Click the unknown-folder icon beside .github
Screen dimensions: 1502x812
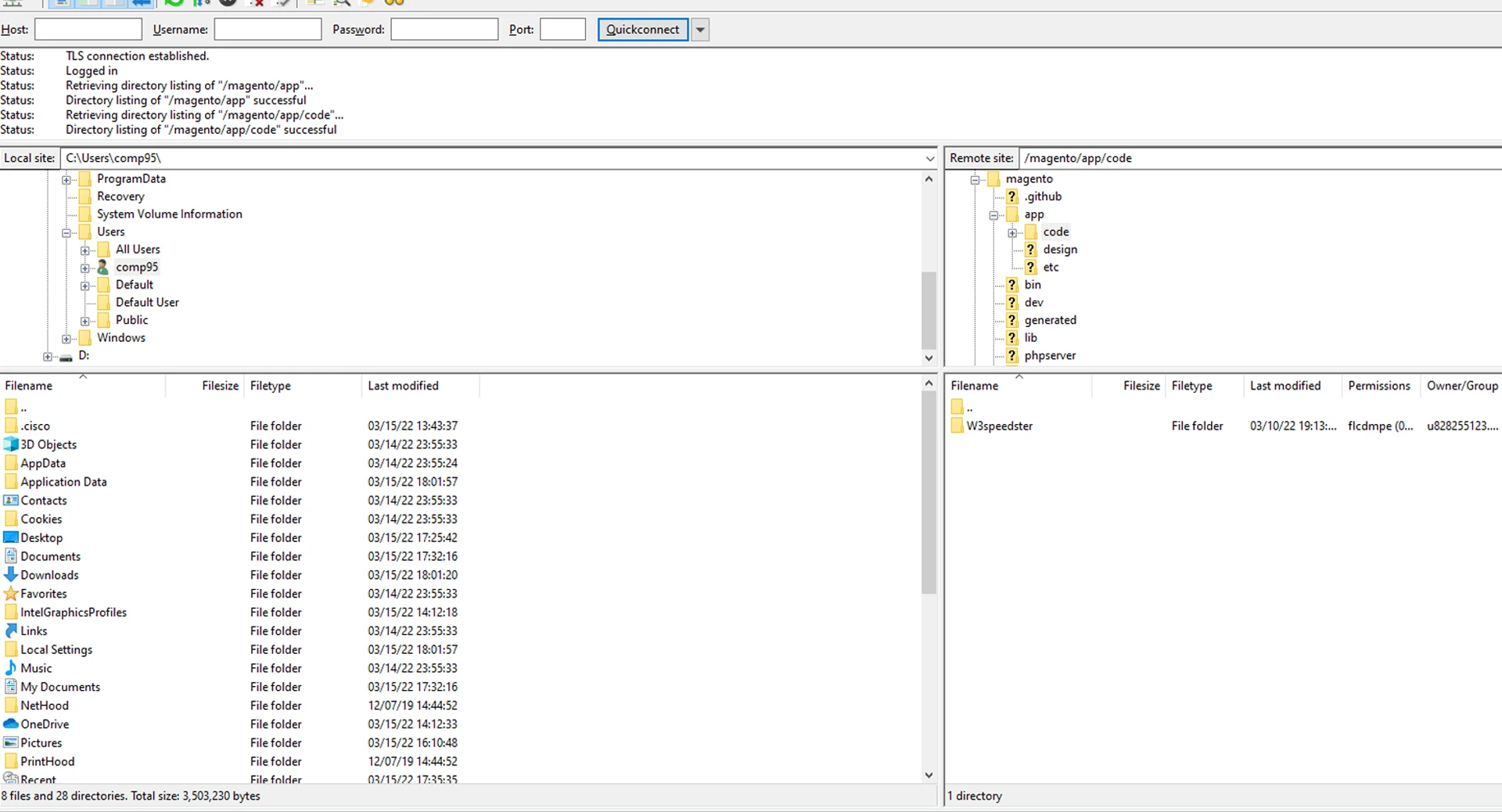pos(1012,196)
